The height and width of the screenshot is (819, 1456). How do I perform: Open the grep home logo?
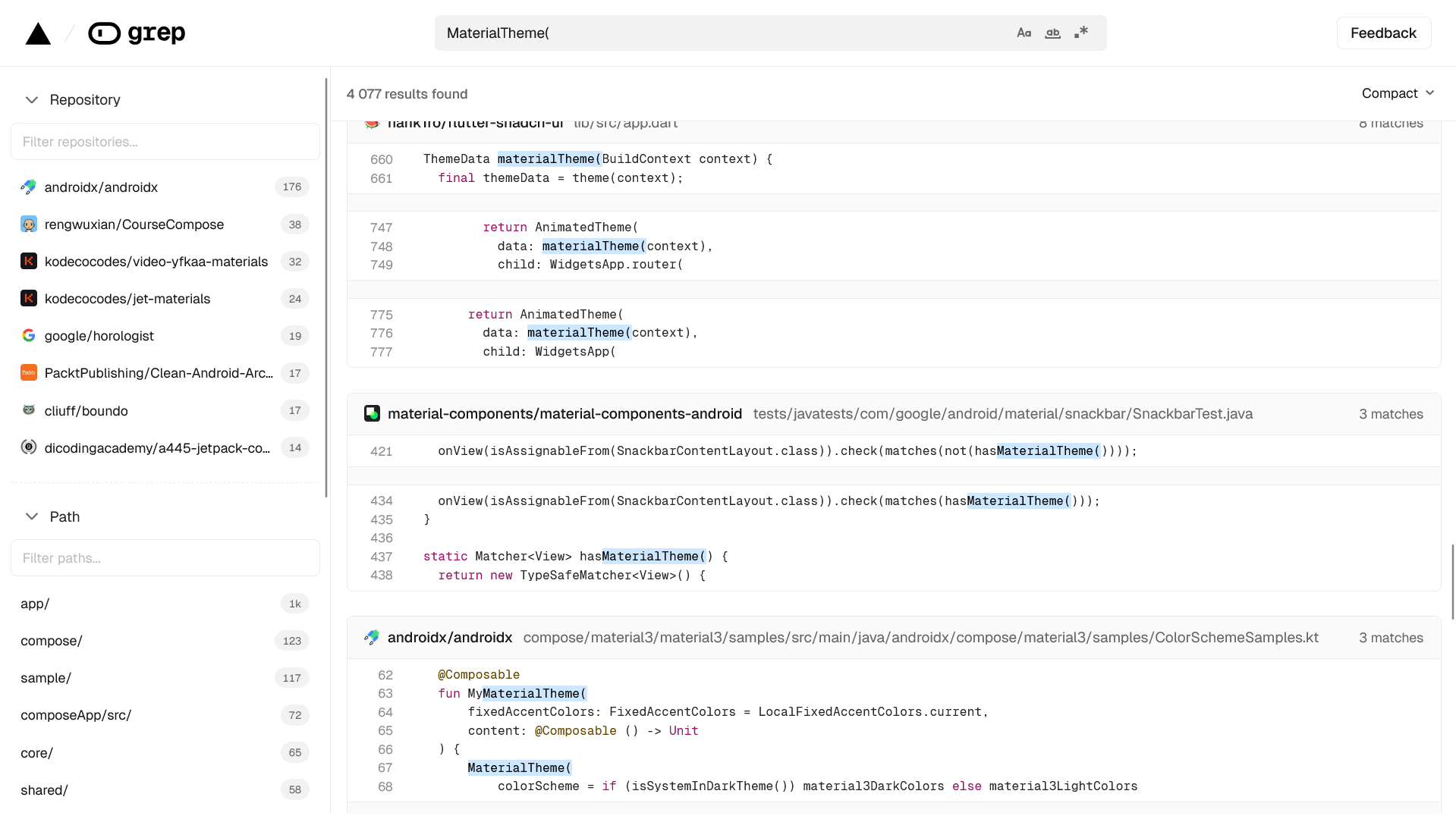(137, 33)
